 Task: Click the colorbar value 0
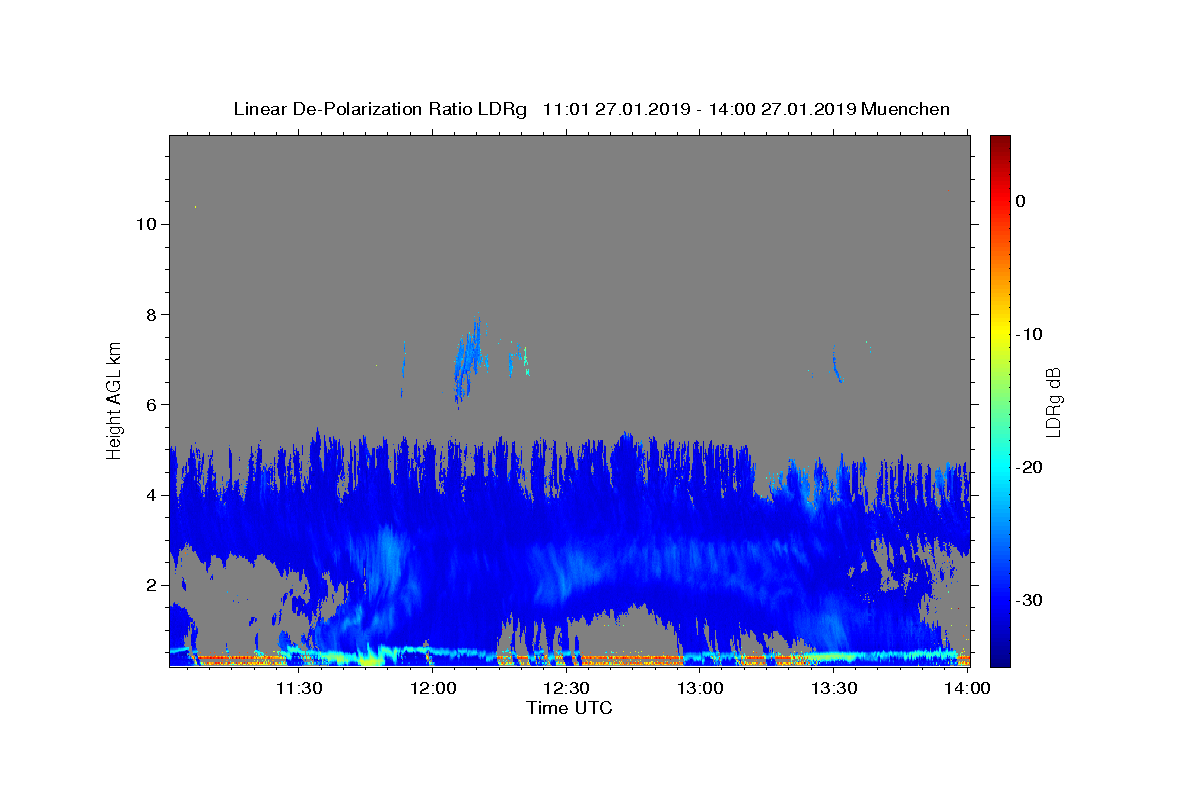1021,201
